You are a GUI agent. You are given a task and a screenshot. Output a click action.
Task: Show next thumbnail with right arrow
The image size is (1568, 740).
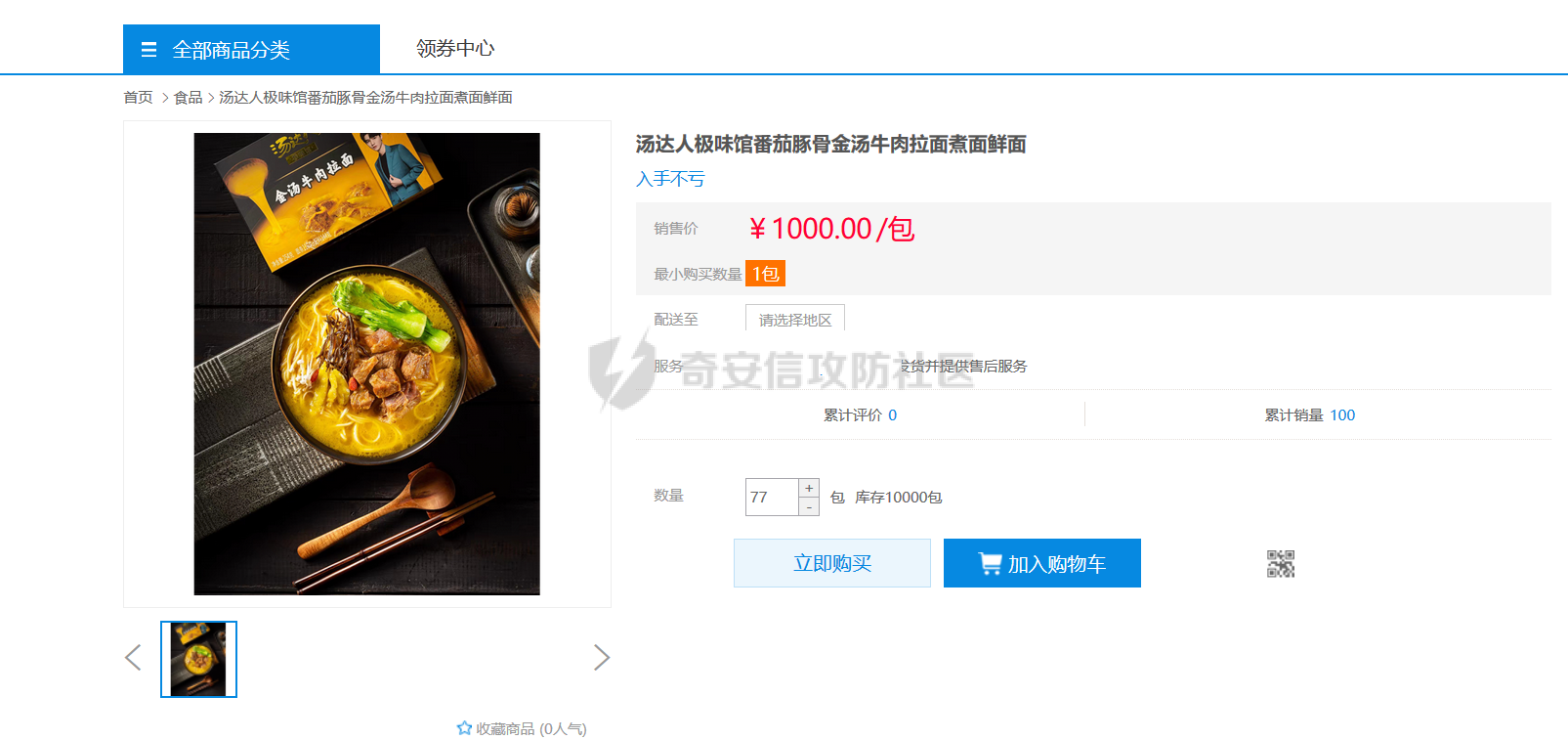pos(602,658)
